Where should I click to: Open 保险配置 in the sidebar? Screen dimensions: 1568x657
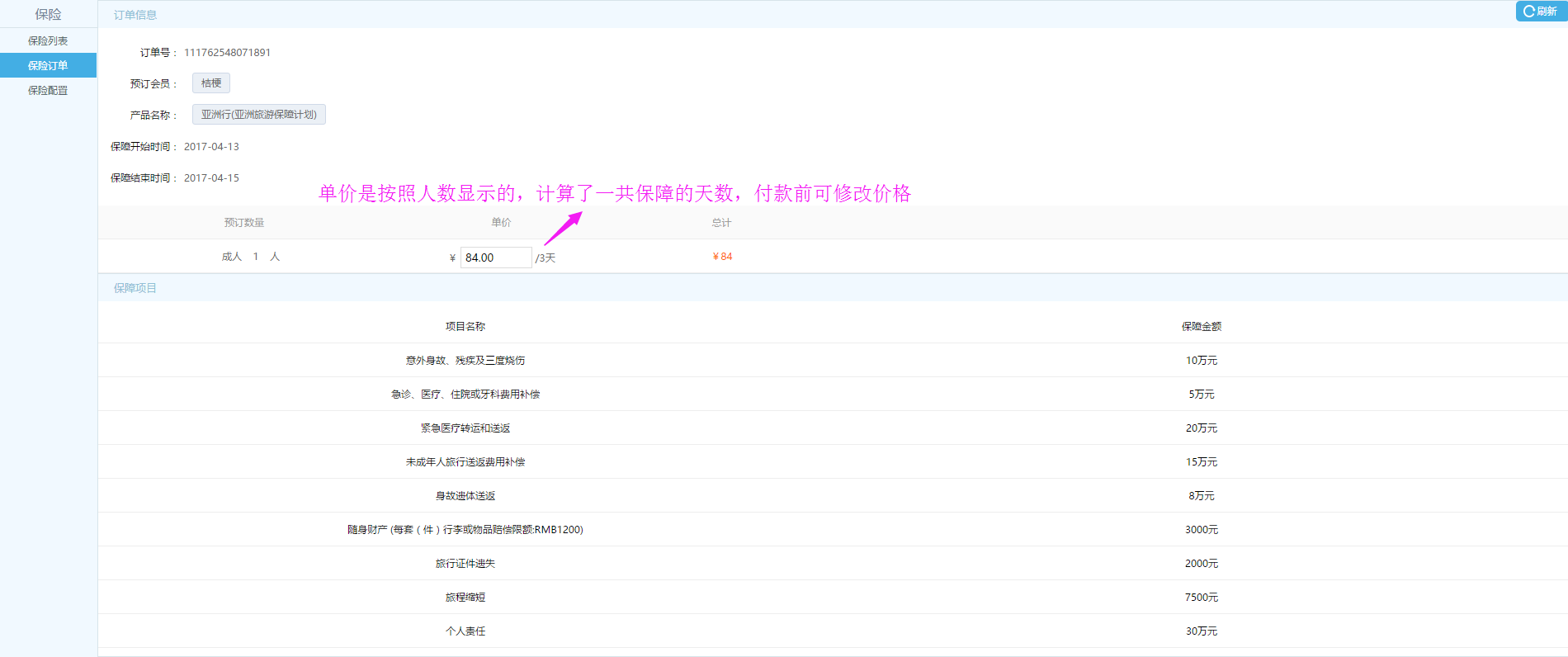click(x=48, y=90)
